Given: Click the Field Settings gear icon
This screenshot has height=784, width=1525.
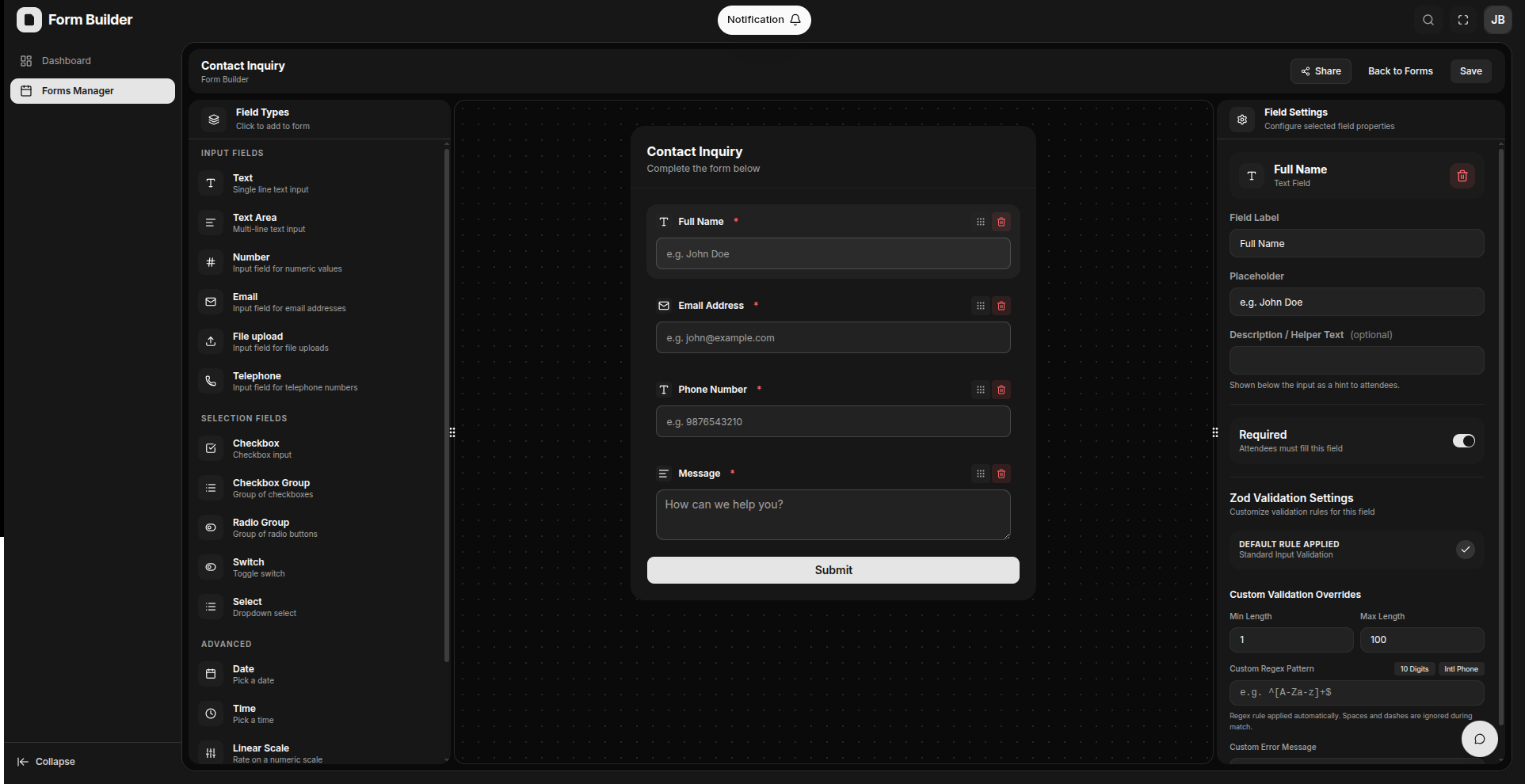Looking at the screenshot, I should pyautogui.click(x=1242, y=120).
